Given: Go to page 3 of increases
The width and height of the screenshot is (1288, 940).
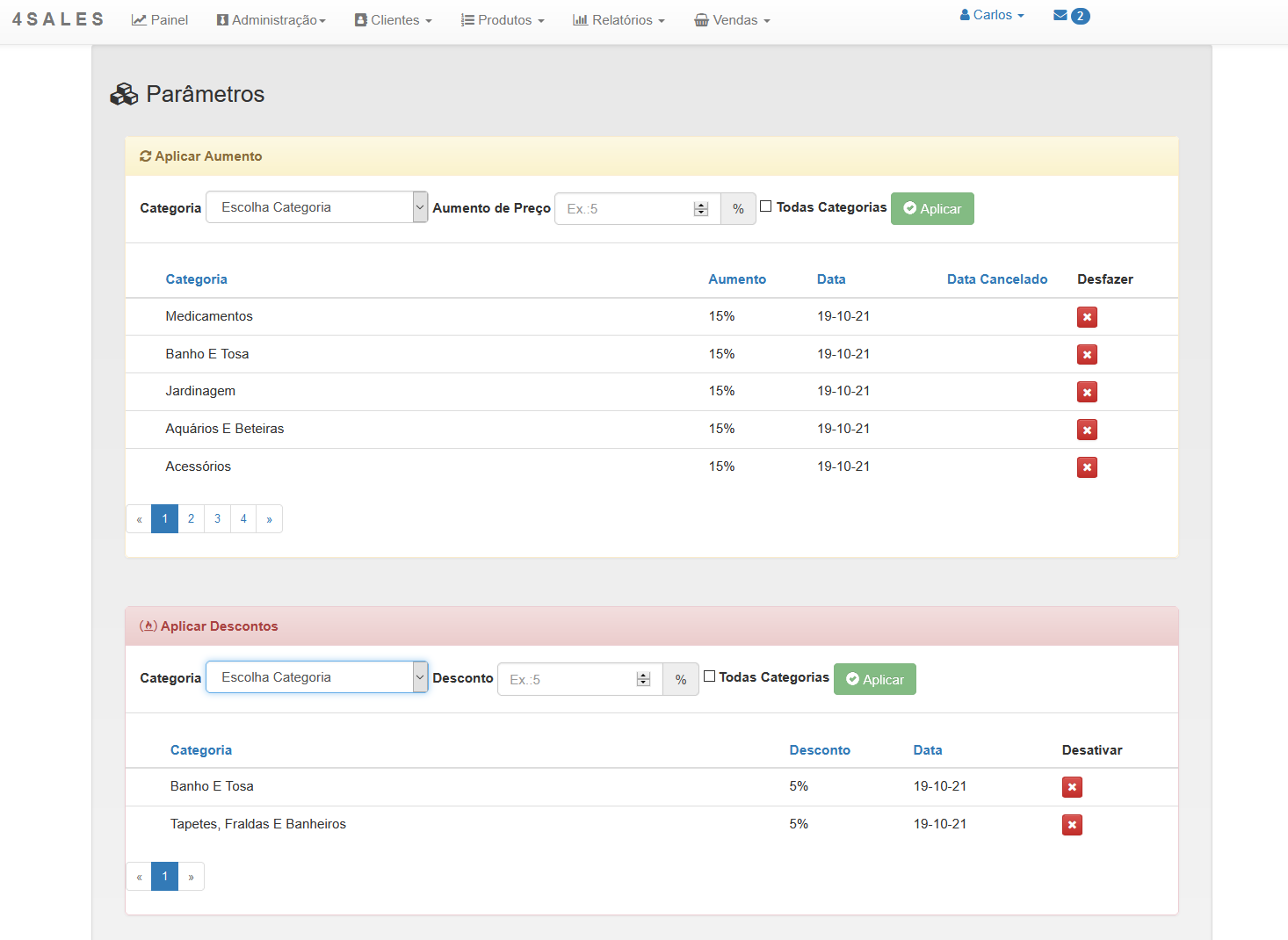Looking at the screenshot, I should pos(217,519).
